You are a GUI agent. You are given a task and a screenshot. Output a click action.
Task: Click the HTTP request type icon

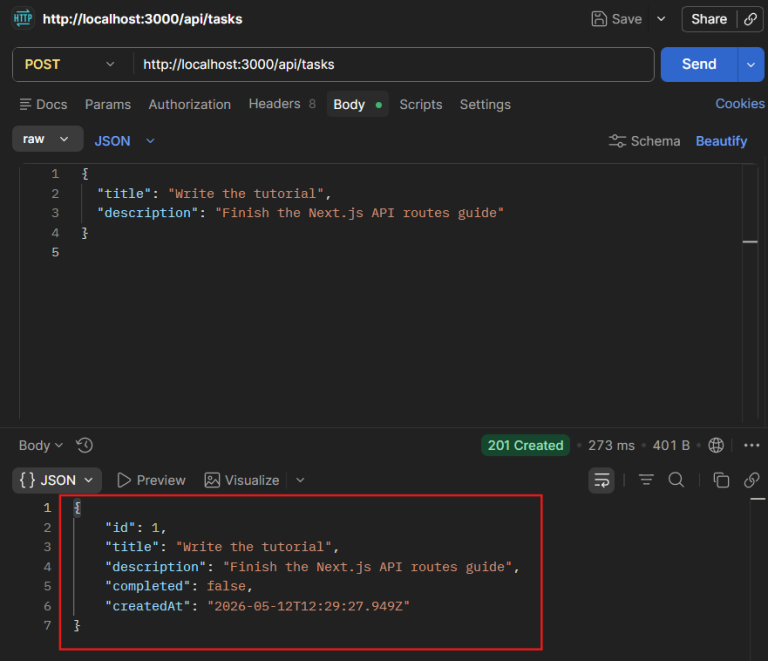(x=23, y=19)
